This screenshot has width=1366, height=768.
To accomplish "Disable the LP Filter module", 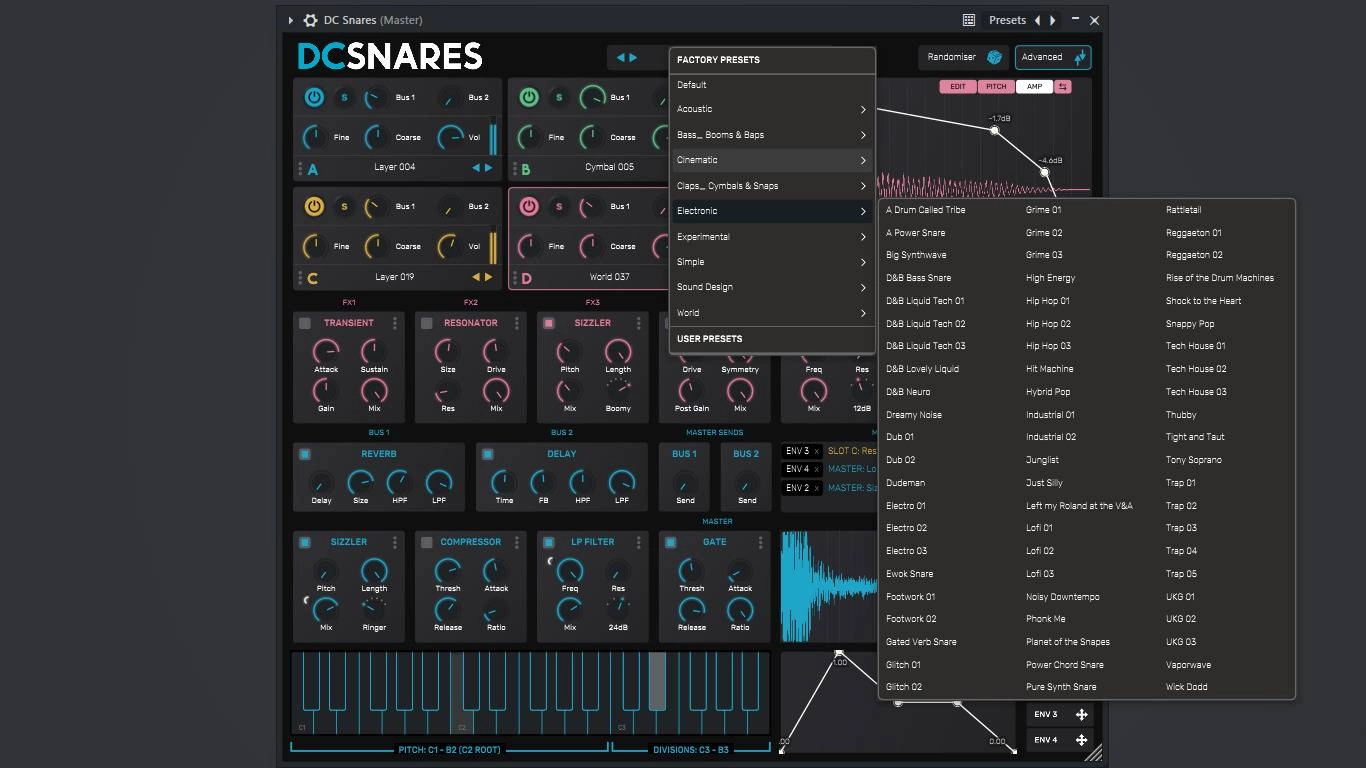I will (549, 542).
